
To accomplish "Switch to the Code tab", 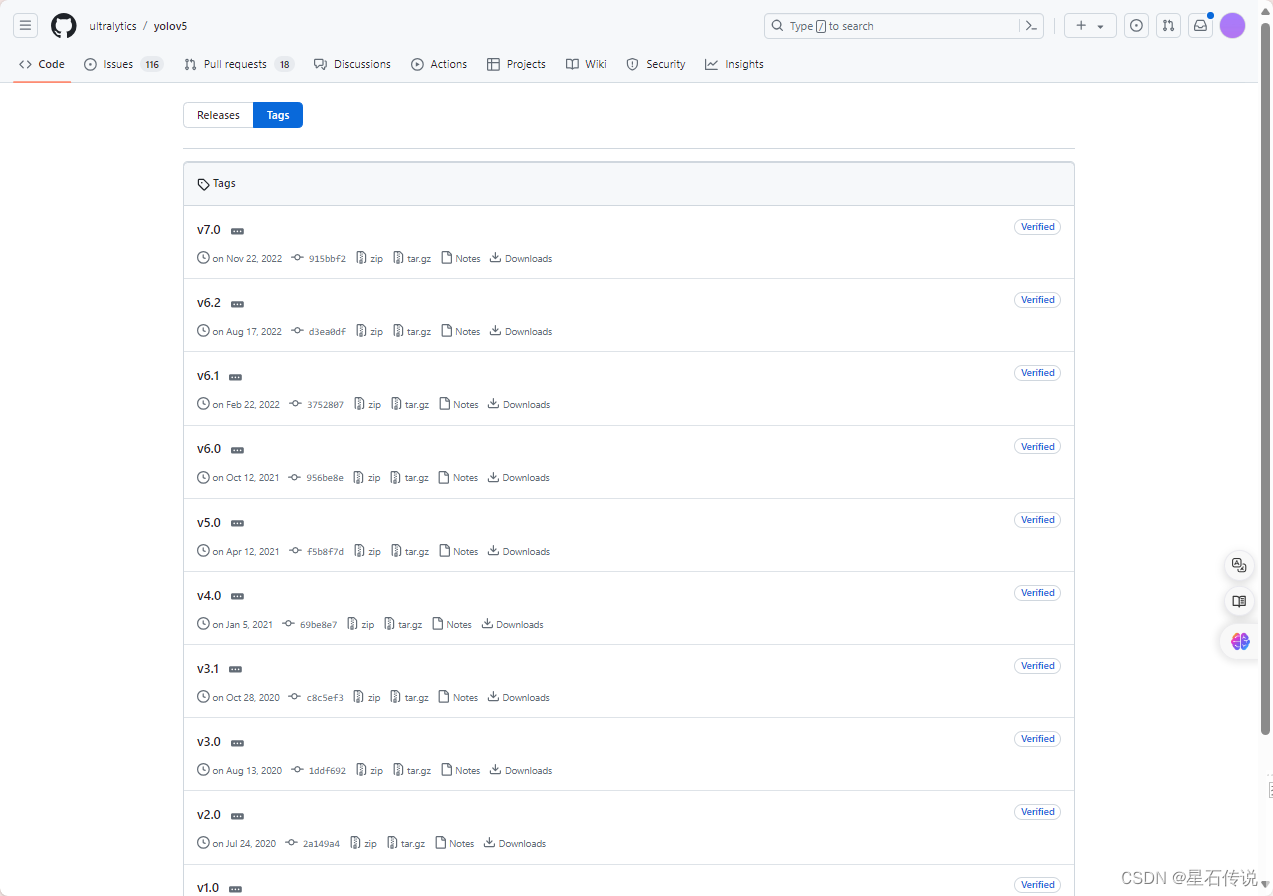I will (42, 64).
